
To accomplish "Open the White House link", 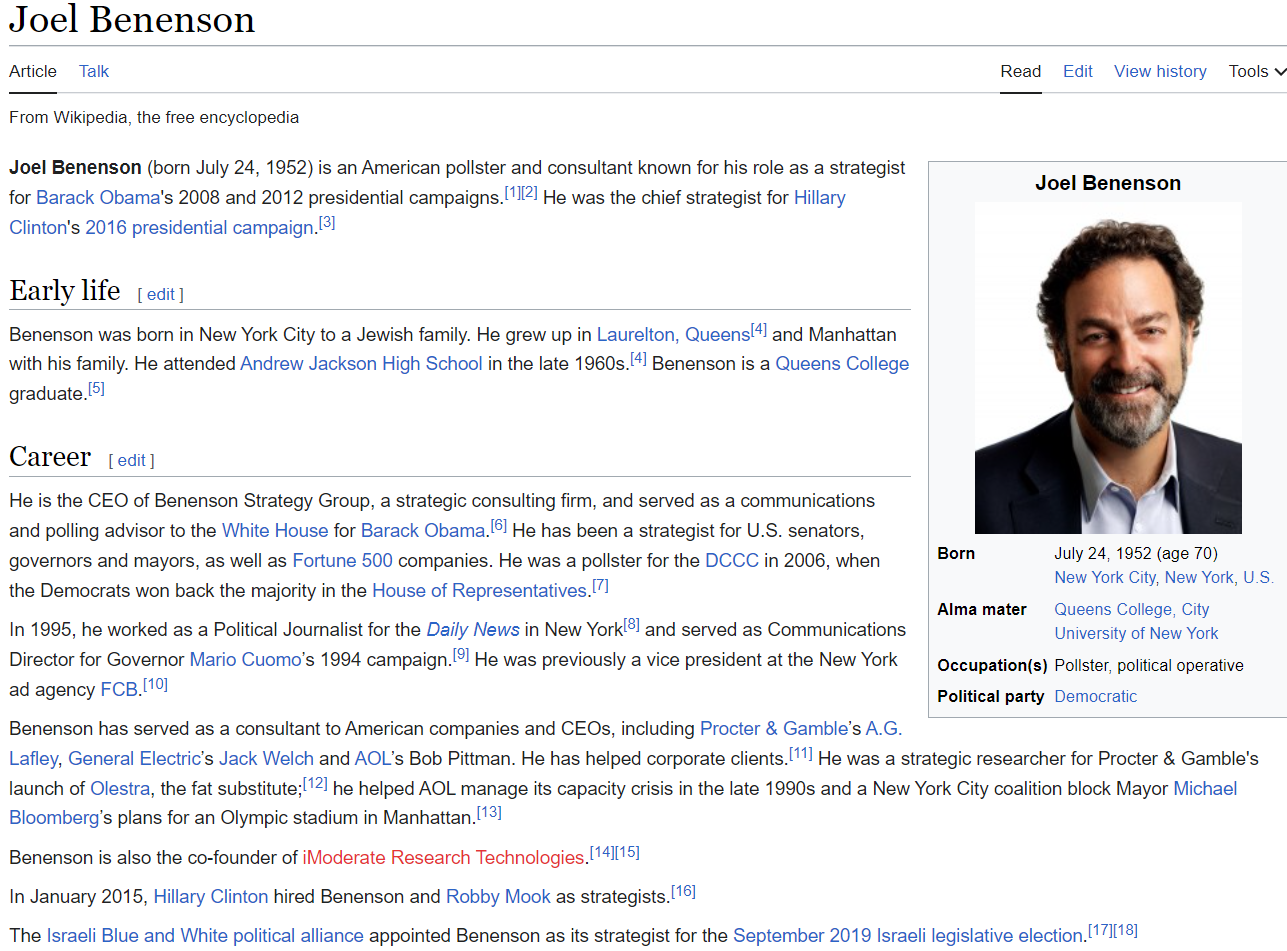I will click(x=275, y=530).
